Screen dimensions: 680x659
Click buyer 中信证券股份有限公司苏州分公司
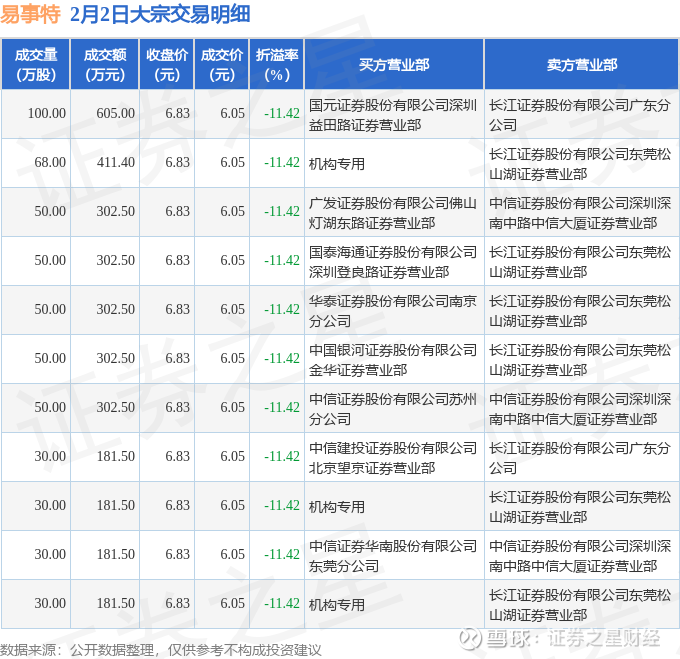click(x=393, y=409)
